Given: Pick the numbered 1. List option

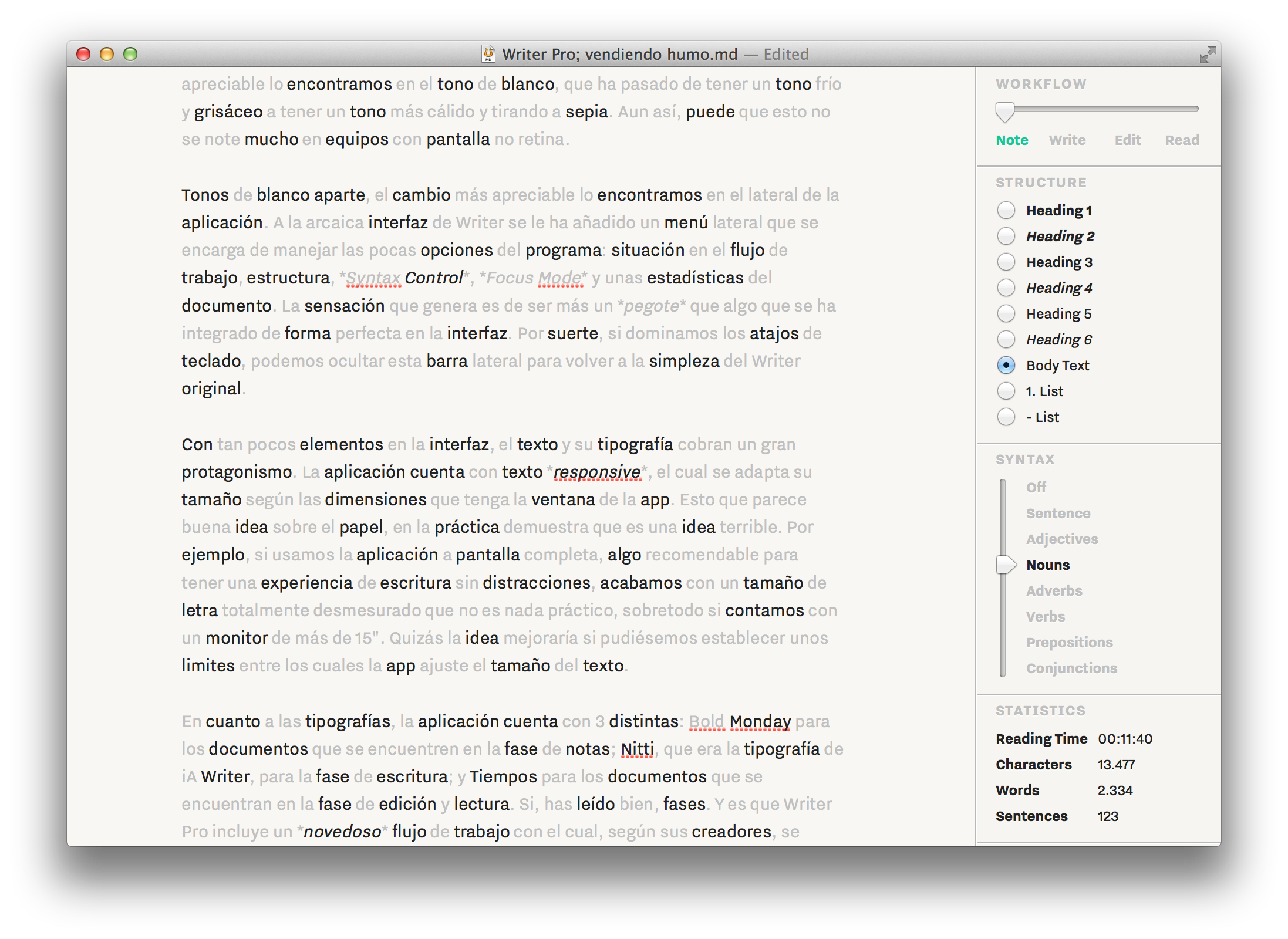Looking at the screenshot, I should [1006, 391].
